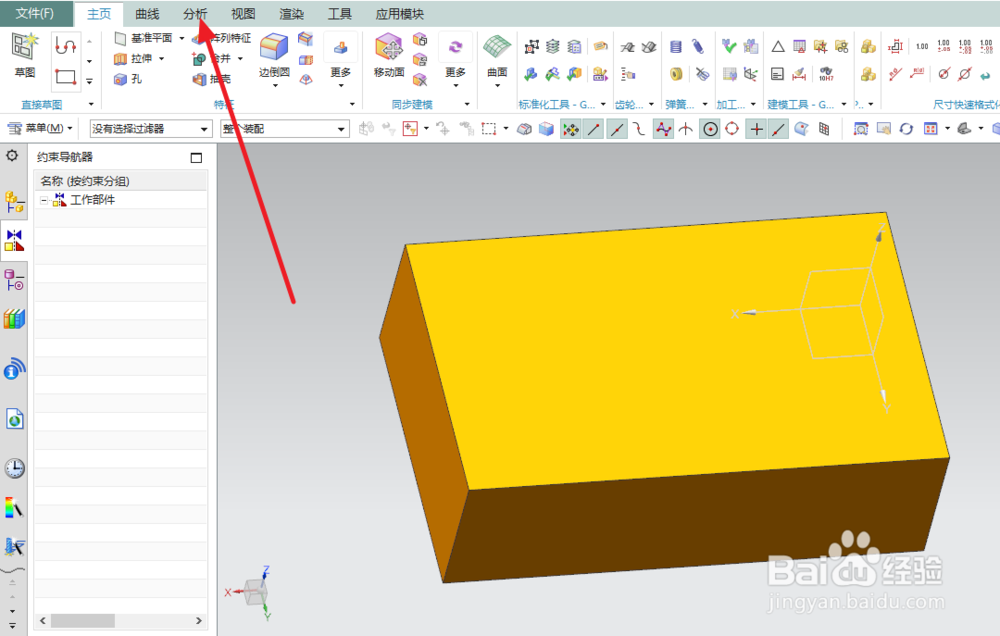Open the assembly navigator sidebar icon

[14, 202]
